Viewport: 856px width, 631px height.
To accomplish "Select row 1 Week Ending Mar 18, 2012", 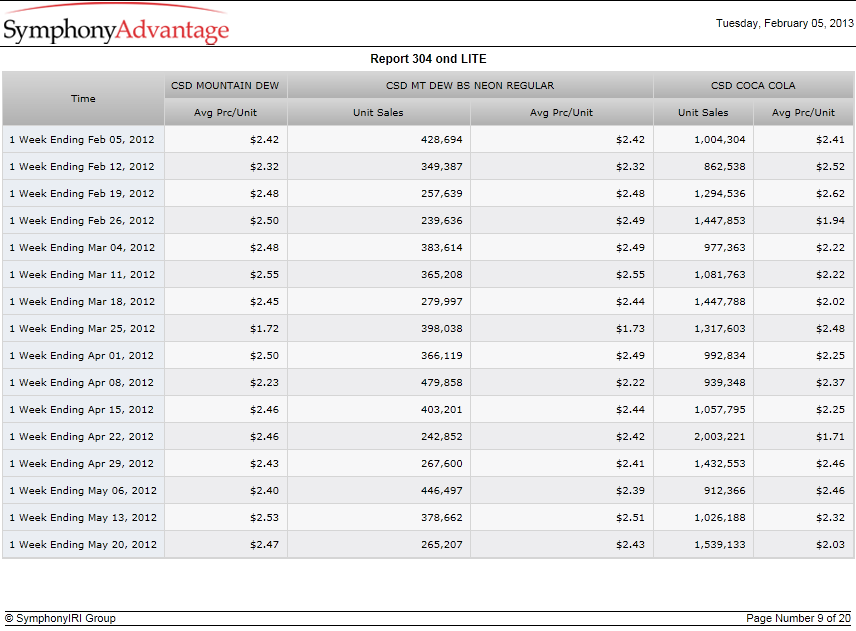I will [428, 302].
